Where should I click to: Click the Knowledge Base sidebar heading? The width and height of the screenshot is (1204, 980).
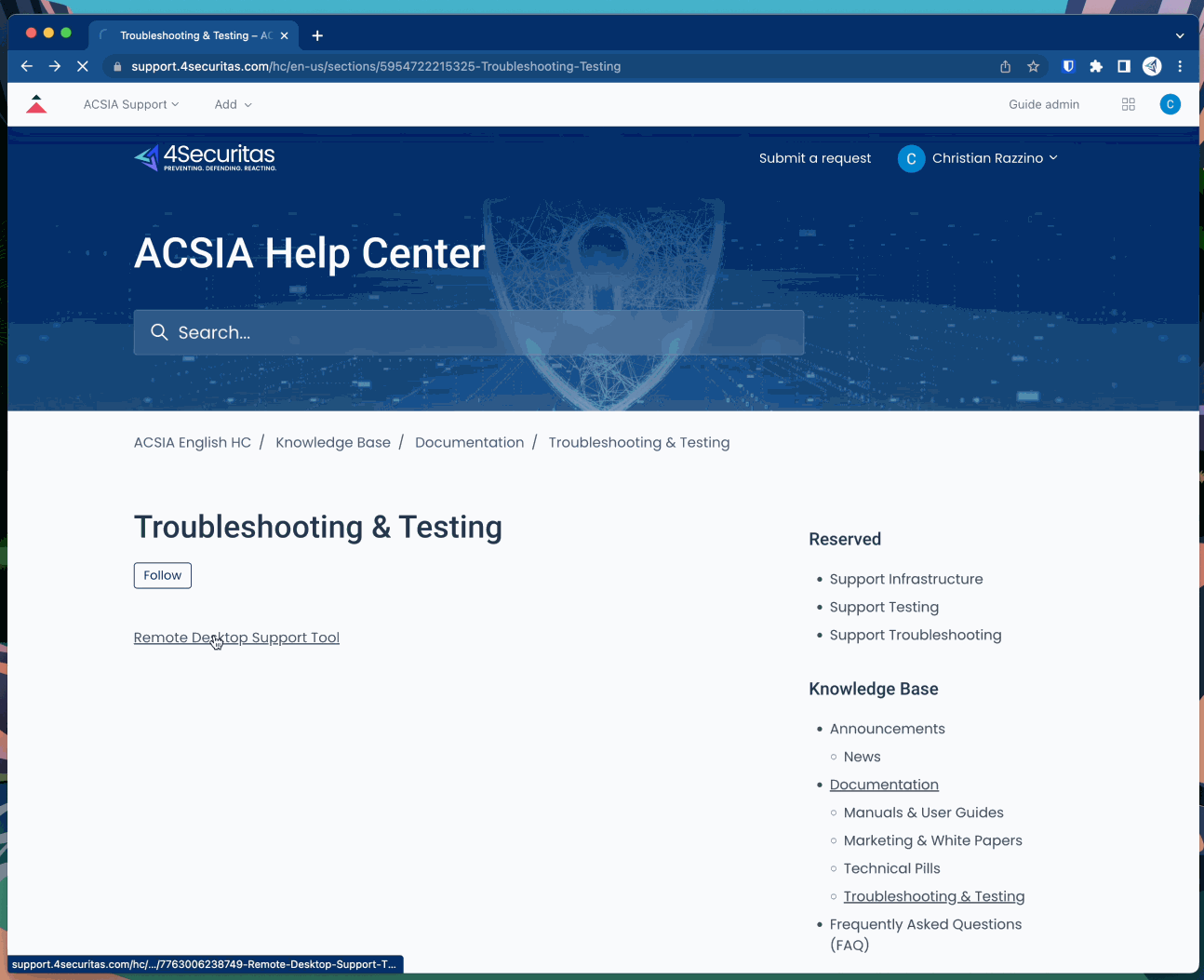[x=874, y=689]
